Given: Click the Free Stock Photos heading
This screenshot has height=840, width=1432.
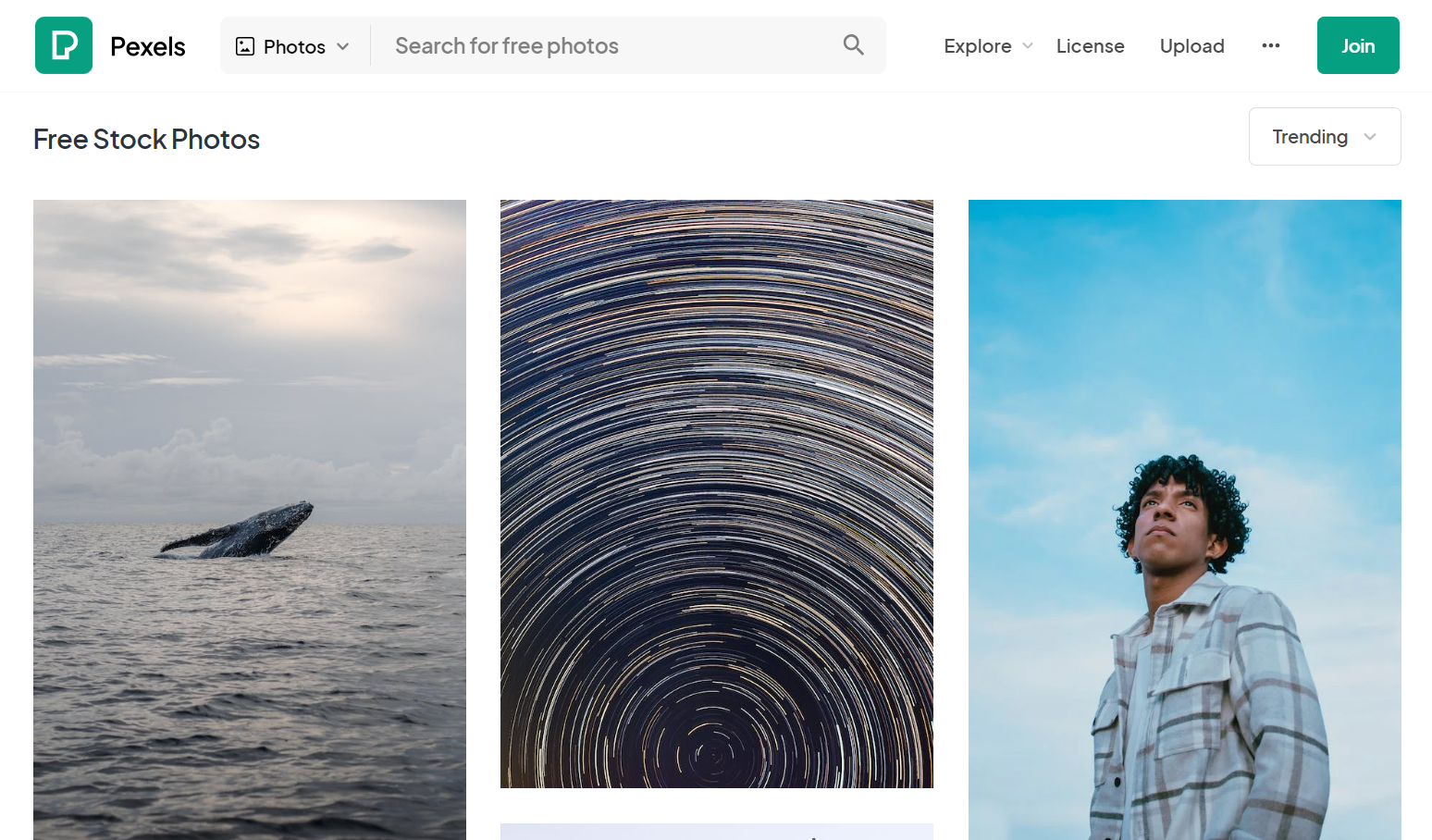Looking at the screenshot, I should pos(146,140).
